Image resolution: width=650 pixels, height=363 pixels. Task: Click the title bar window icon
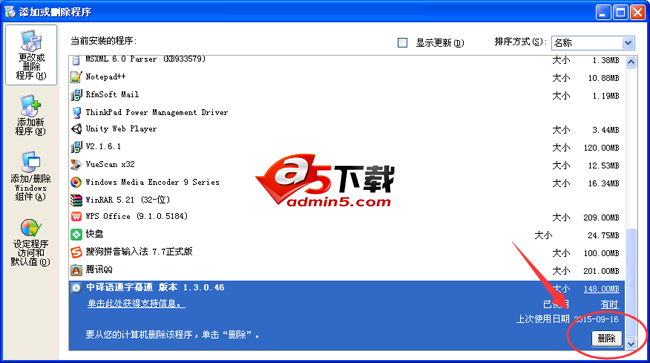pyautogui.click(x=10, y=12)
